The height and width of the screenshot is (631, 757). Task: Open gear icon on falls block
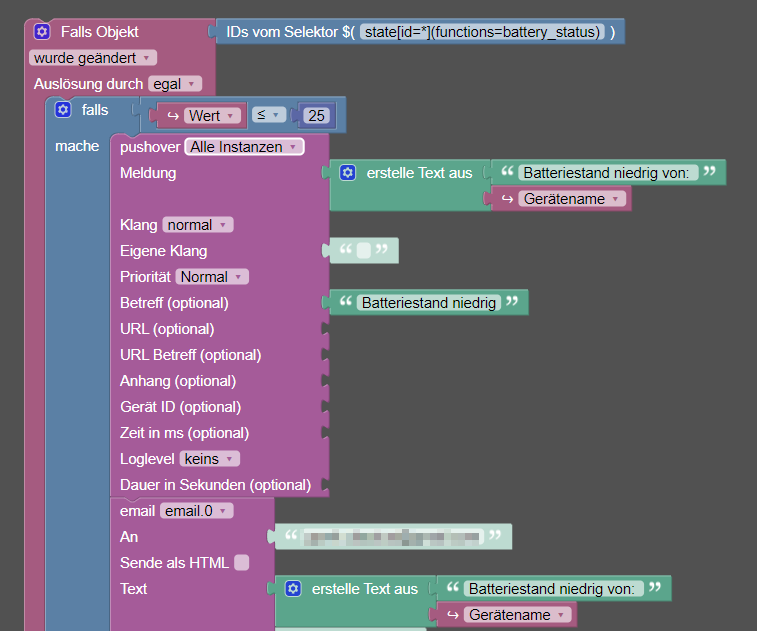(63, 110)
